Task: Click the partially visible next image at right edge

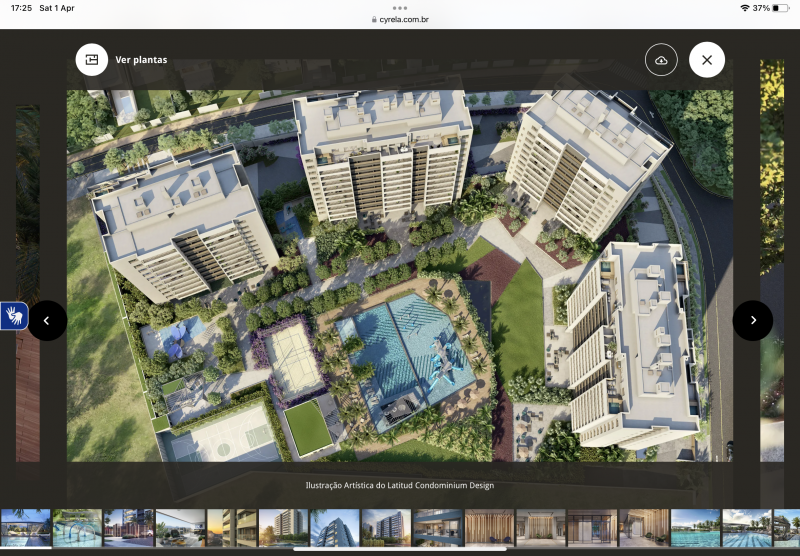Action: [772, 261]
